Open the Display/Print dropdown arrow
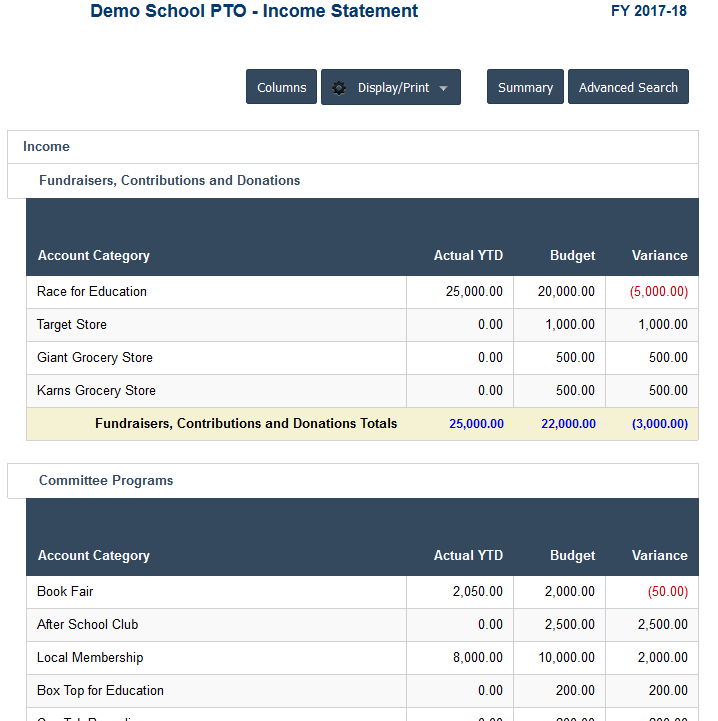Viewport: 718px width, 721px height. (443, 88)
